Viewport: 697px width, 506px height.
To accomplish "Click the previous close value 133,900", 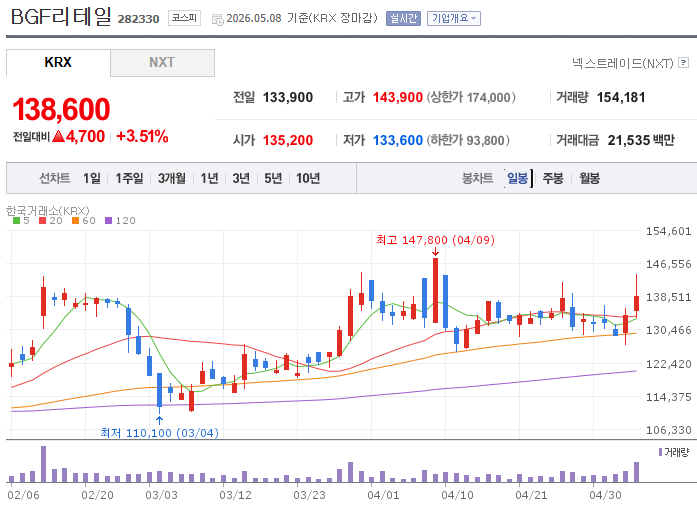I will 288,97.
